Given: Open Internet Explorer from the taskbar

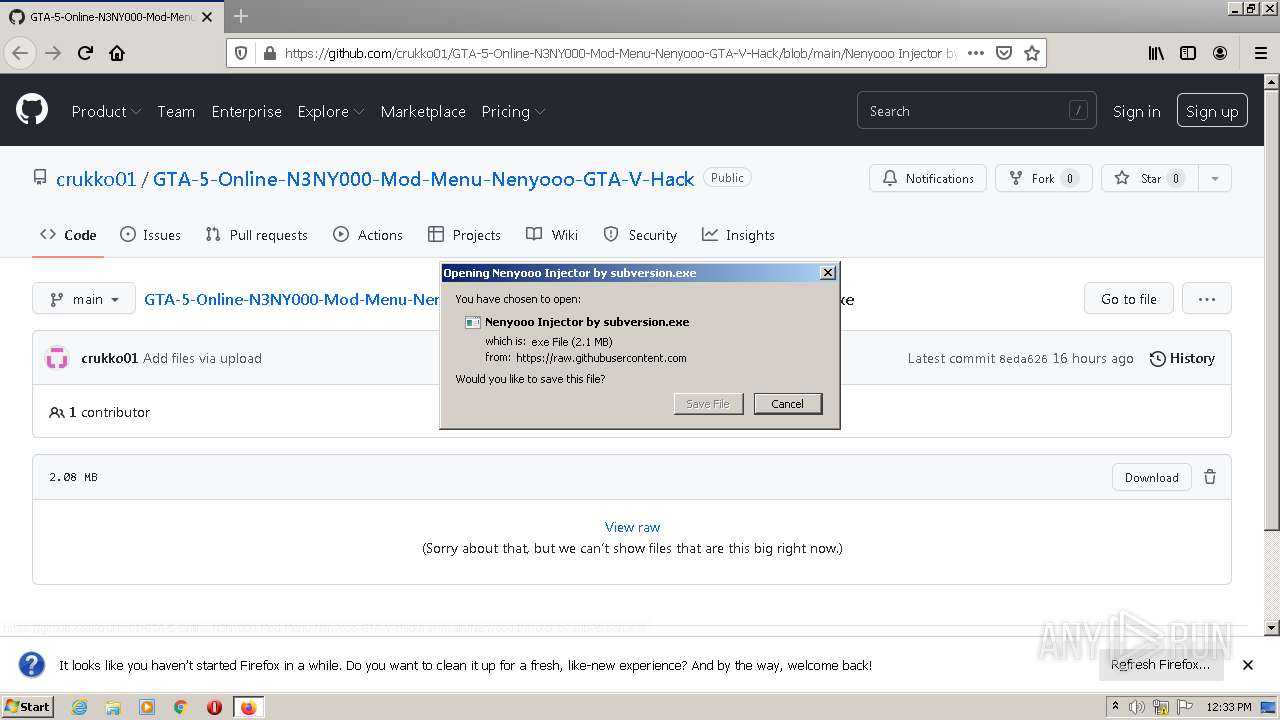Looking at the screenshot, I should [x=79, y=707].
